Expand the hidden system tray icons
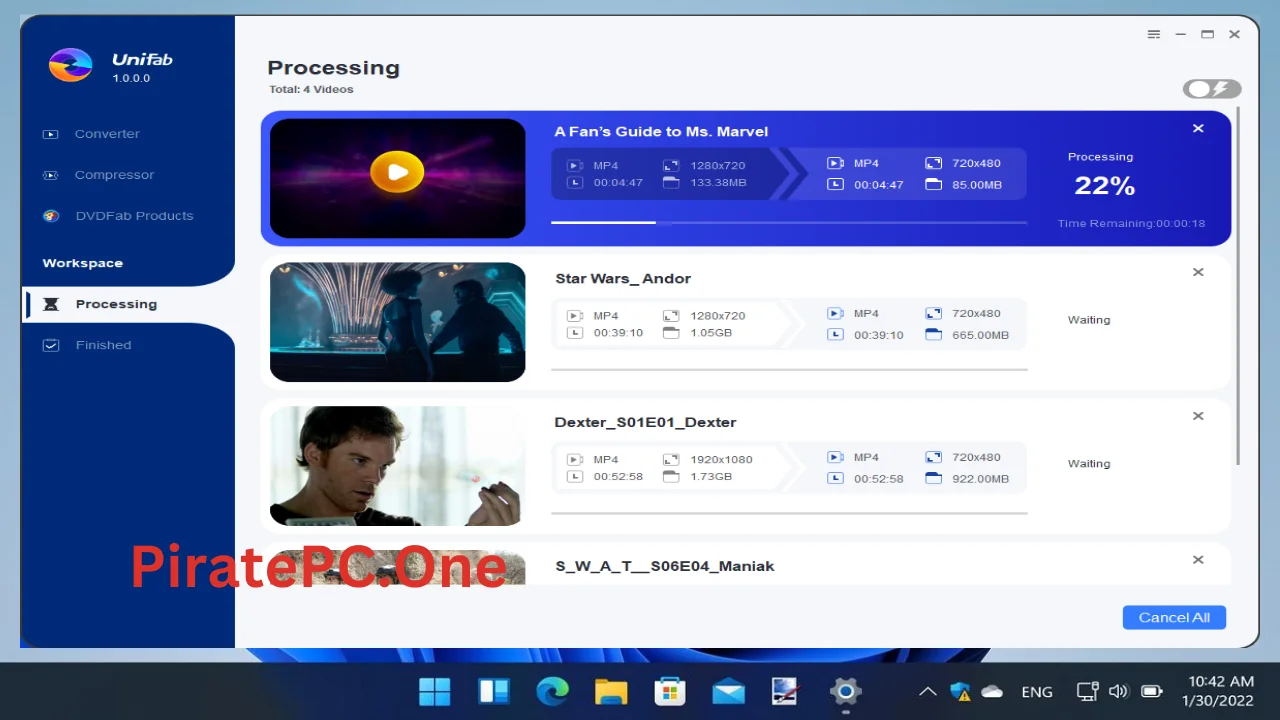Image resolution: width=1280 pixels, height=720 pixels. pyautogui.click(x=928, y=691)
